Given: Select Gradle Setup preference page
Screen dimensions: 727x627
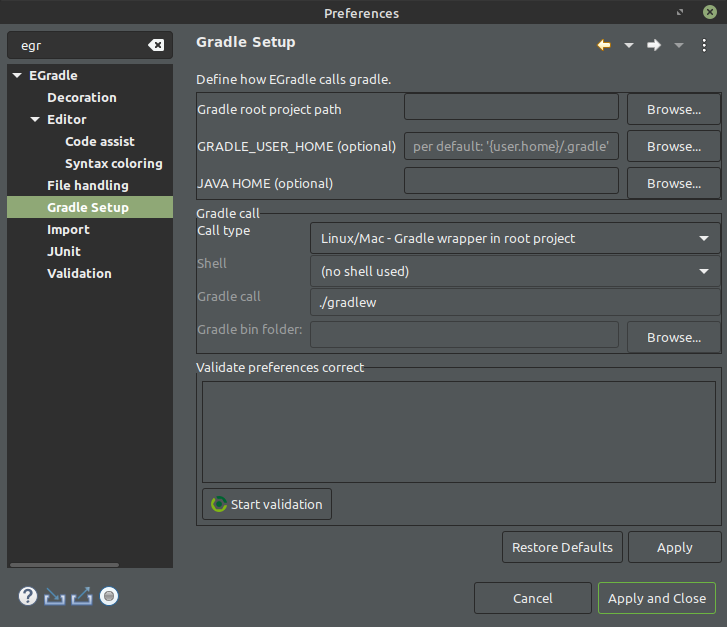Looking at the screenshot, I should coord(90,207).
